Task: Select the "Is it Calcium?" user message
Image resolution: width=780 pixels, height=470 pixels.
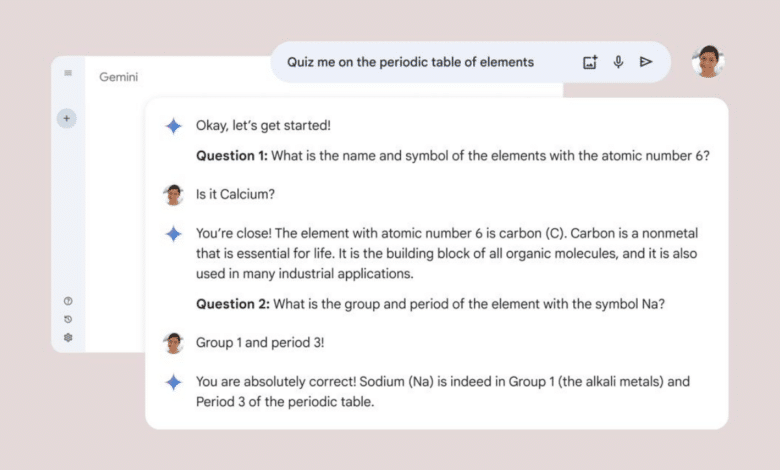Action: pos(235,195)
